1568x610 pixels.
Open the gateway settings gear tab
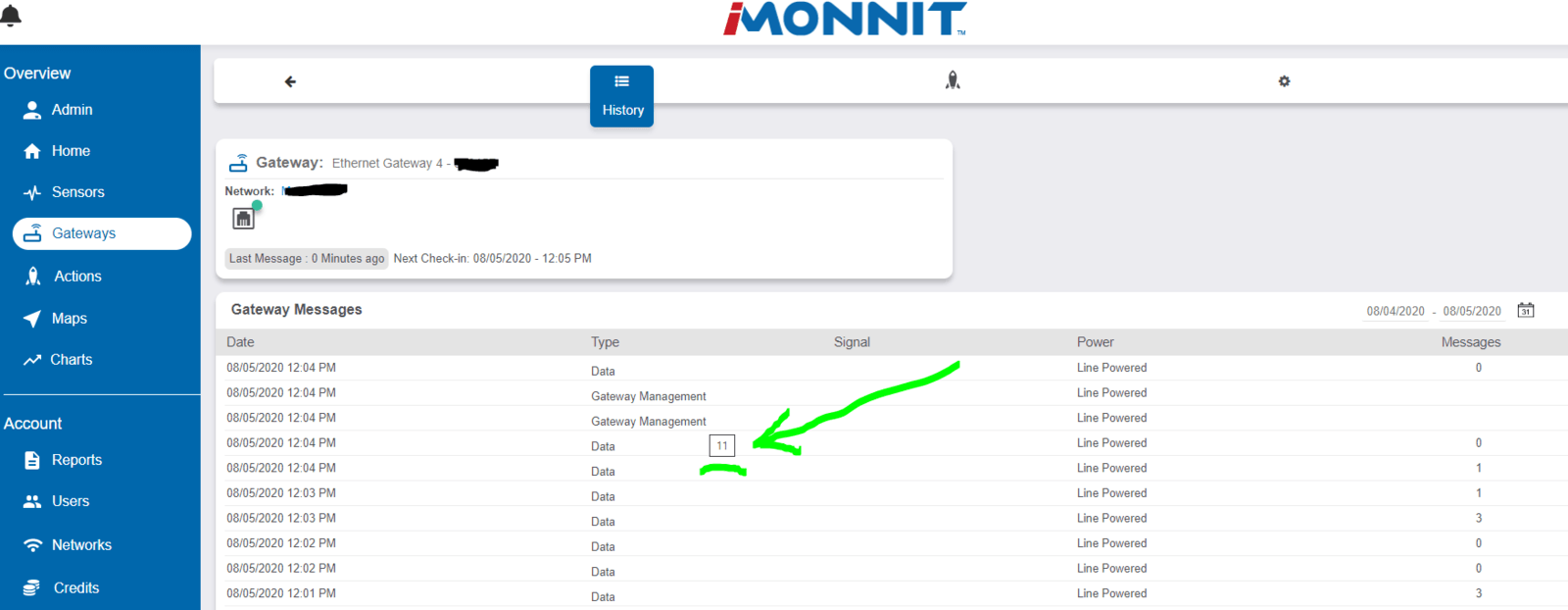(1284, 81)
